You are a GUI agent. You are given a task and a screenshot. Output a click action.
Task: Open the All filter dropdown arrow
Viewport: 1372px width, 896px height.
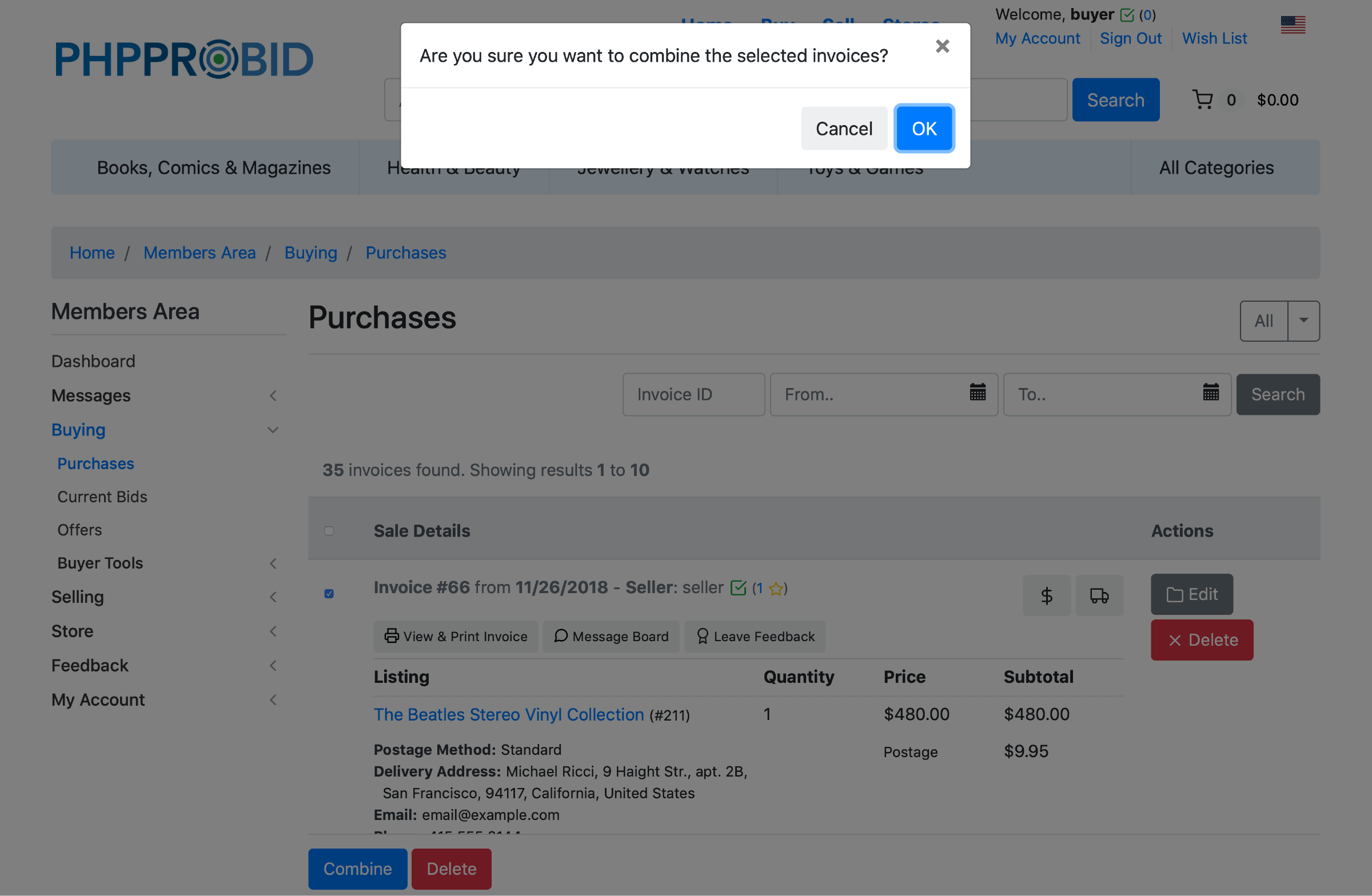(1303, 321)
